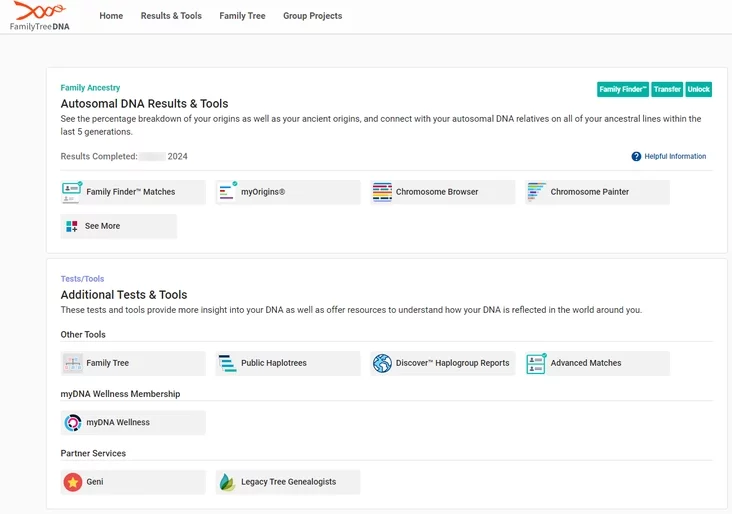Click the Advanced Matches icon

(537, 363)
